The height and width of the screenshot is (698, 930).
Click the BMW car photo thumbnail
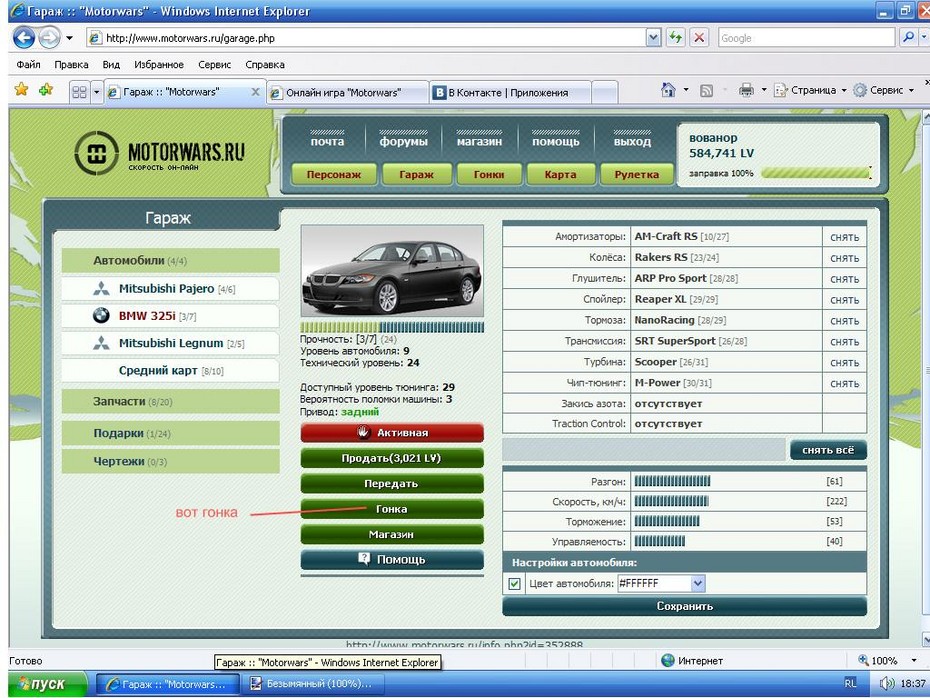click(392, 270)
